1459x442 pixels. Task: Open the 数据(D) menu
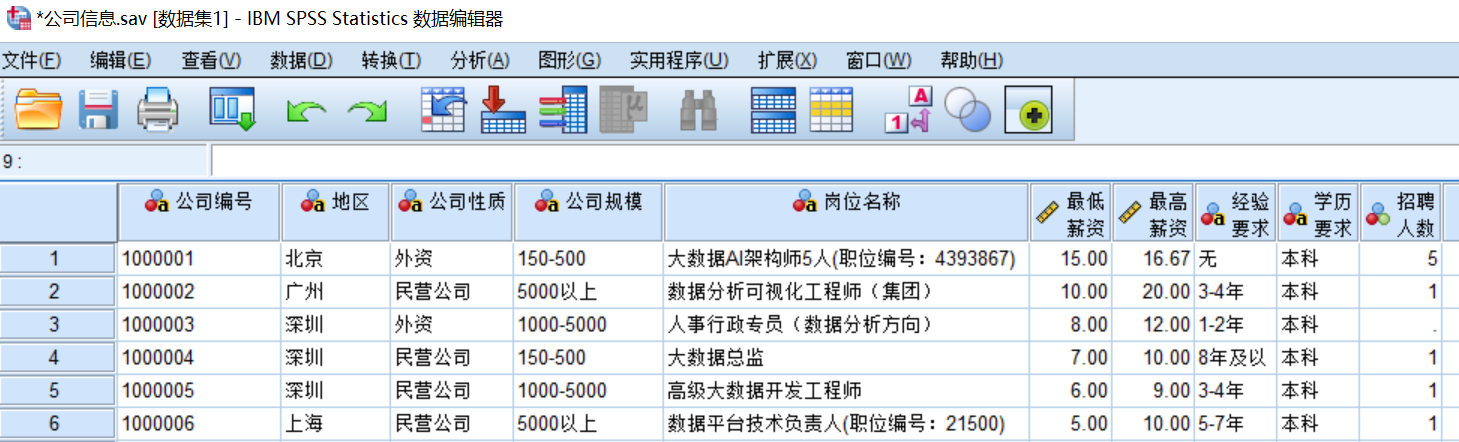(x=301, y=60)
